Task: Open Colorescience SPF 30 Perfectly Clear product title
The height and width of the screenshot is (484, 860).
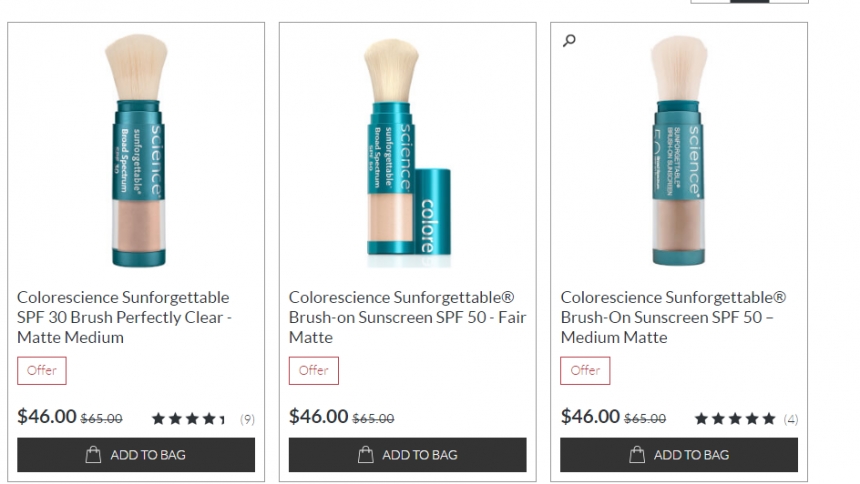Action: [x=123, y=317]
